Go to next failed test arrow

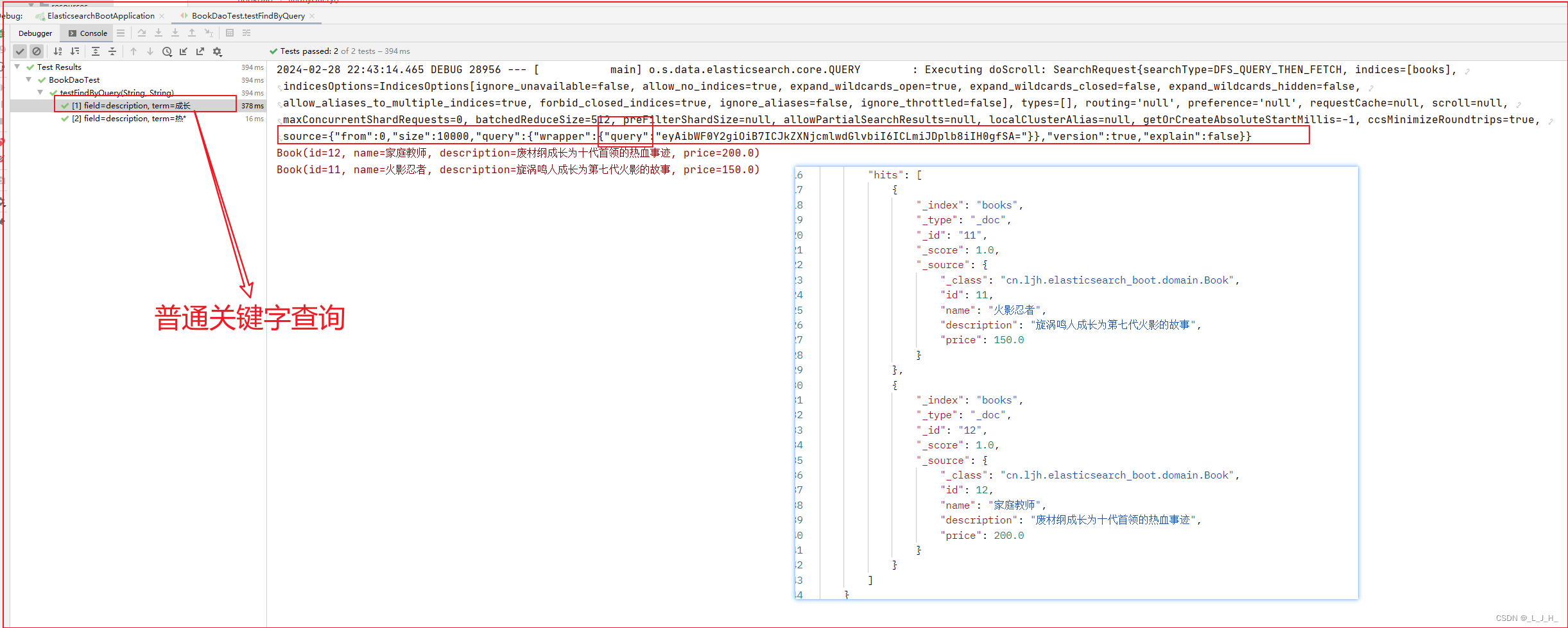click(x=150, y=51)
